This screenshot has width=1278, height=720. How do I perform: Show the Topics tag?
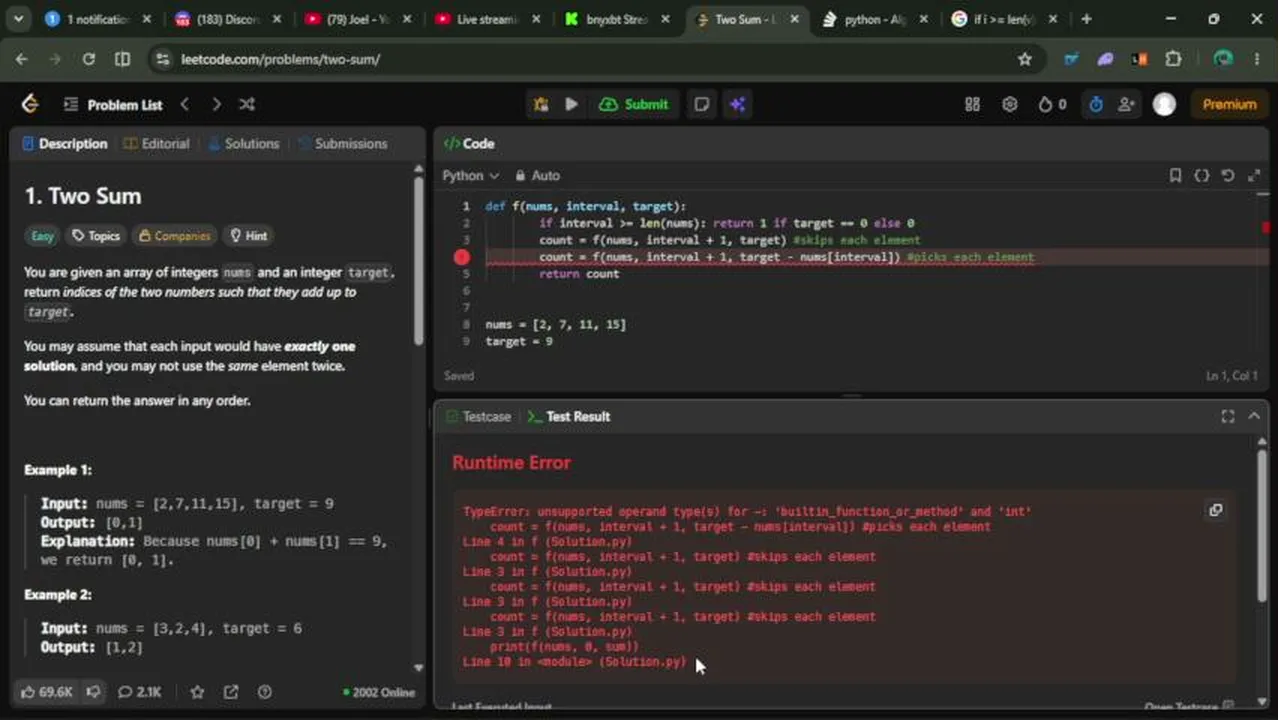pyautogui.click(x=95, y=236)
